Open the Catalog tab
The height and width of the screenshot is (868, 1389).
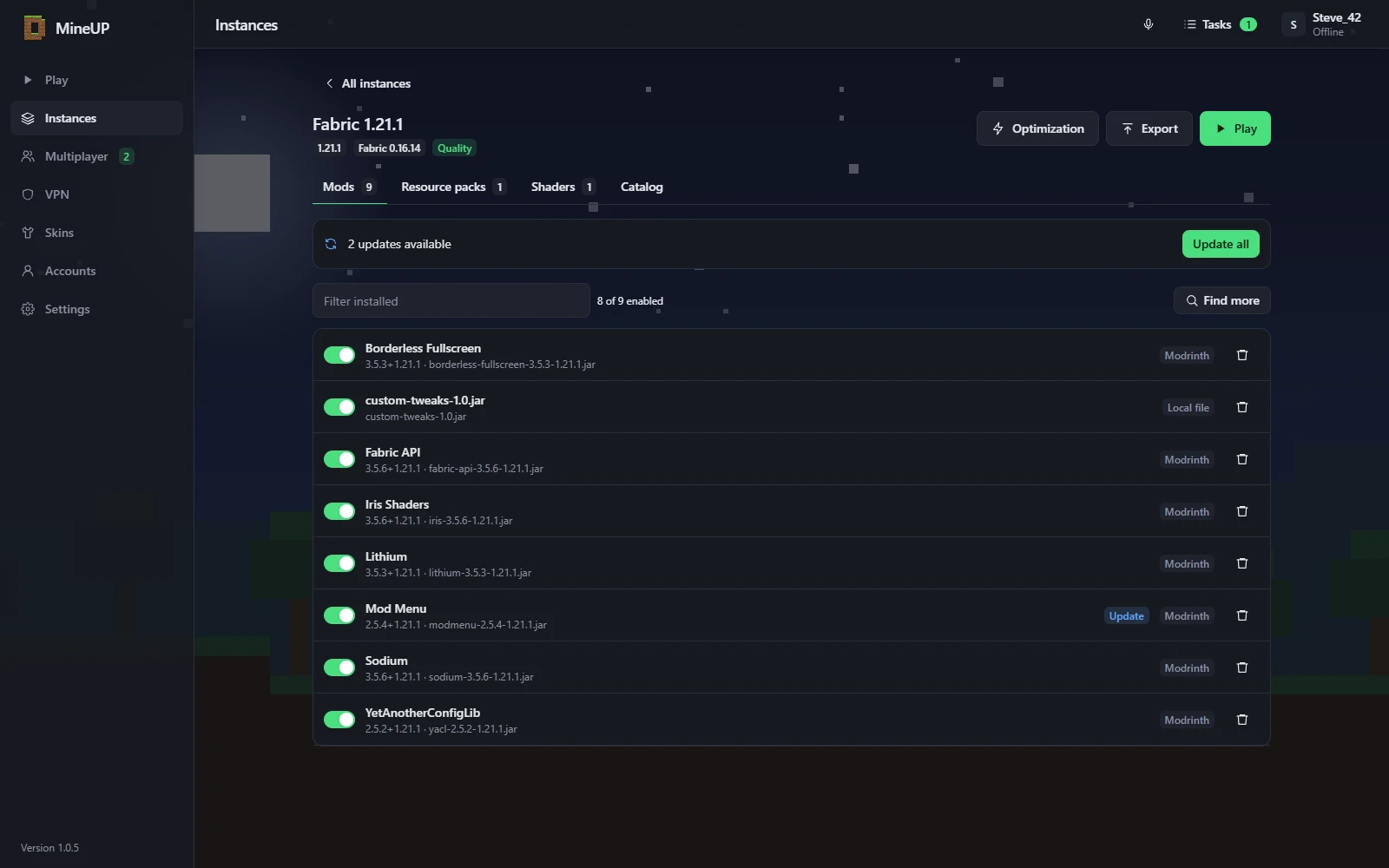pos(642,187)
